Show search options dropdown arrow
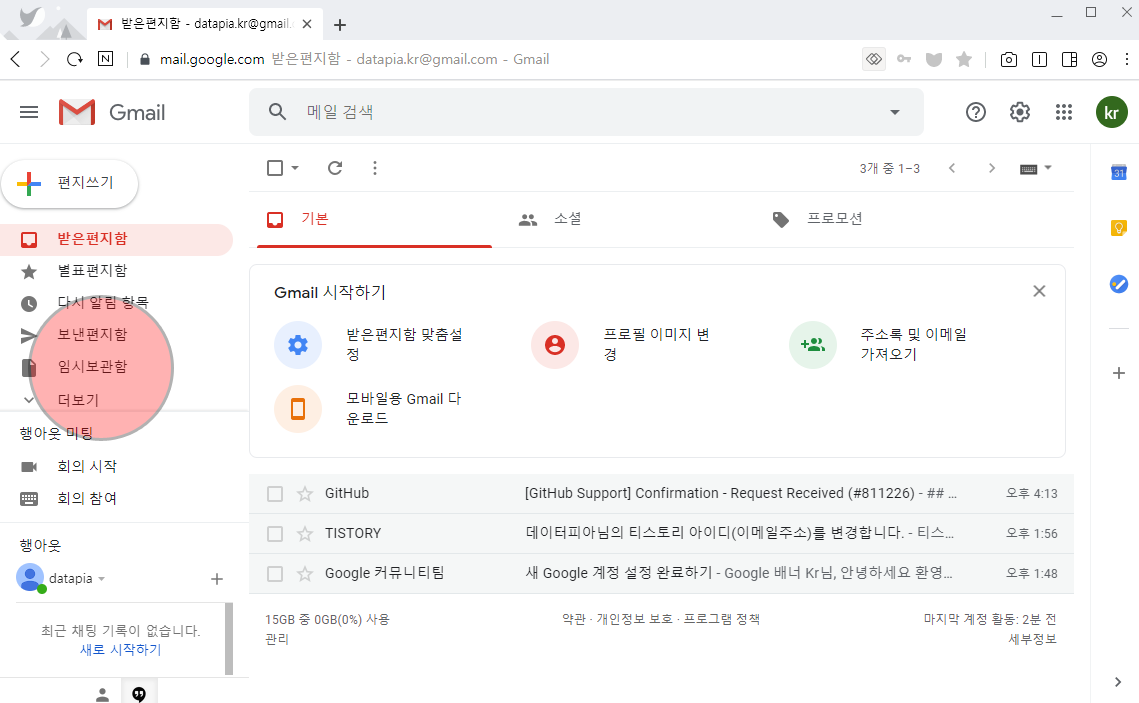Viewport: 1139px width, 703px height. click(x=895, y=112)
